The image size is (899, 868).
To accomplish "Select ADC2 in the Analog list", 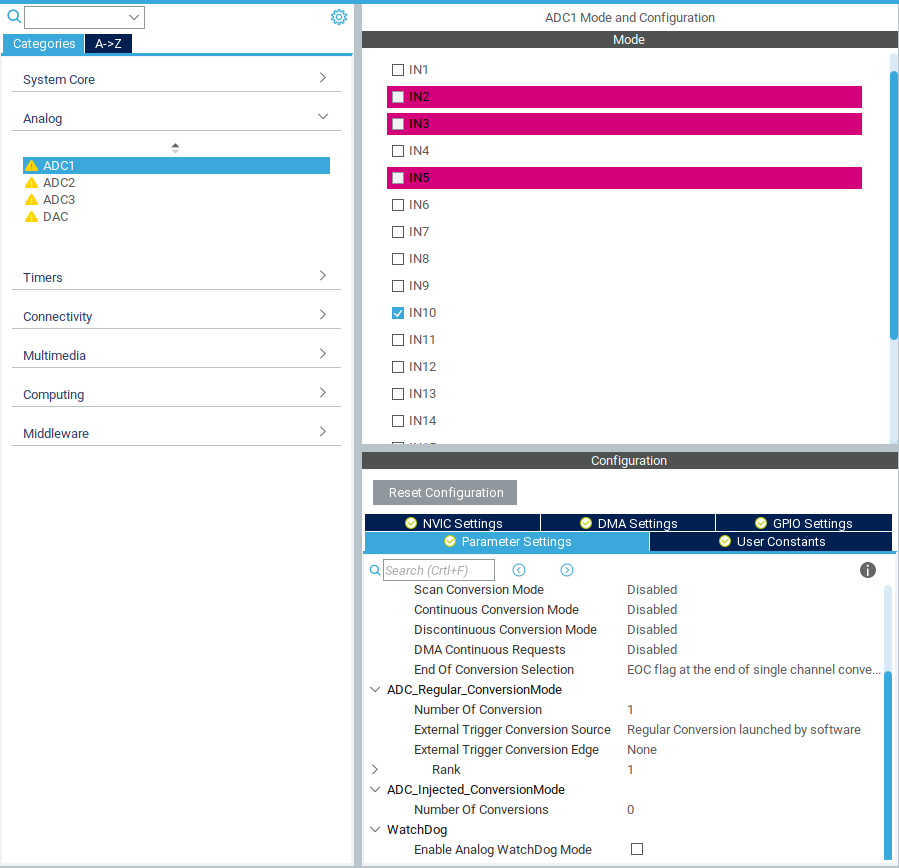I will (58, 183).
